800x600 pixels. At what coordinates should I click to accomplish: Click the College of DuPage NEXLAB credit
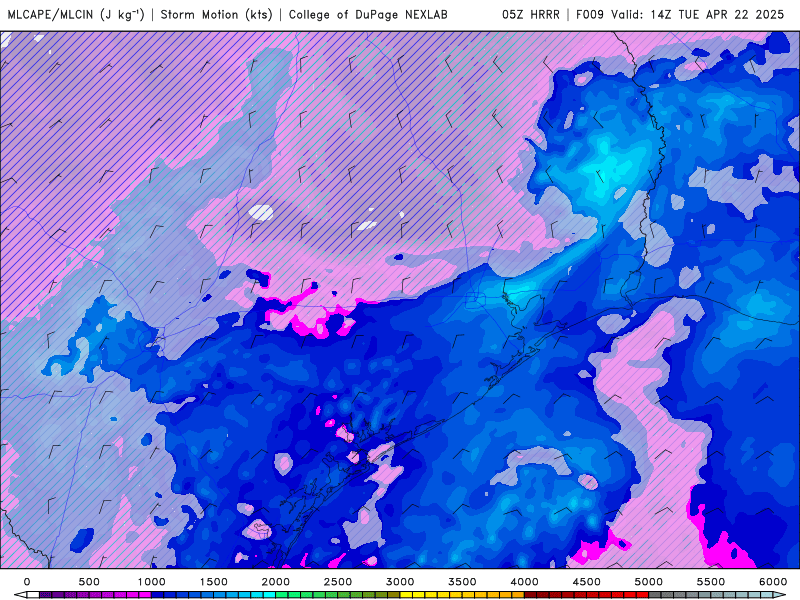(x=368, y=14)
